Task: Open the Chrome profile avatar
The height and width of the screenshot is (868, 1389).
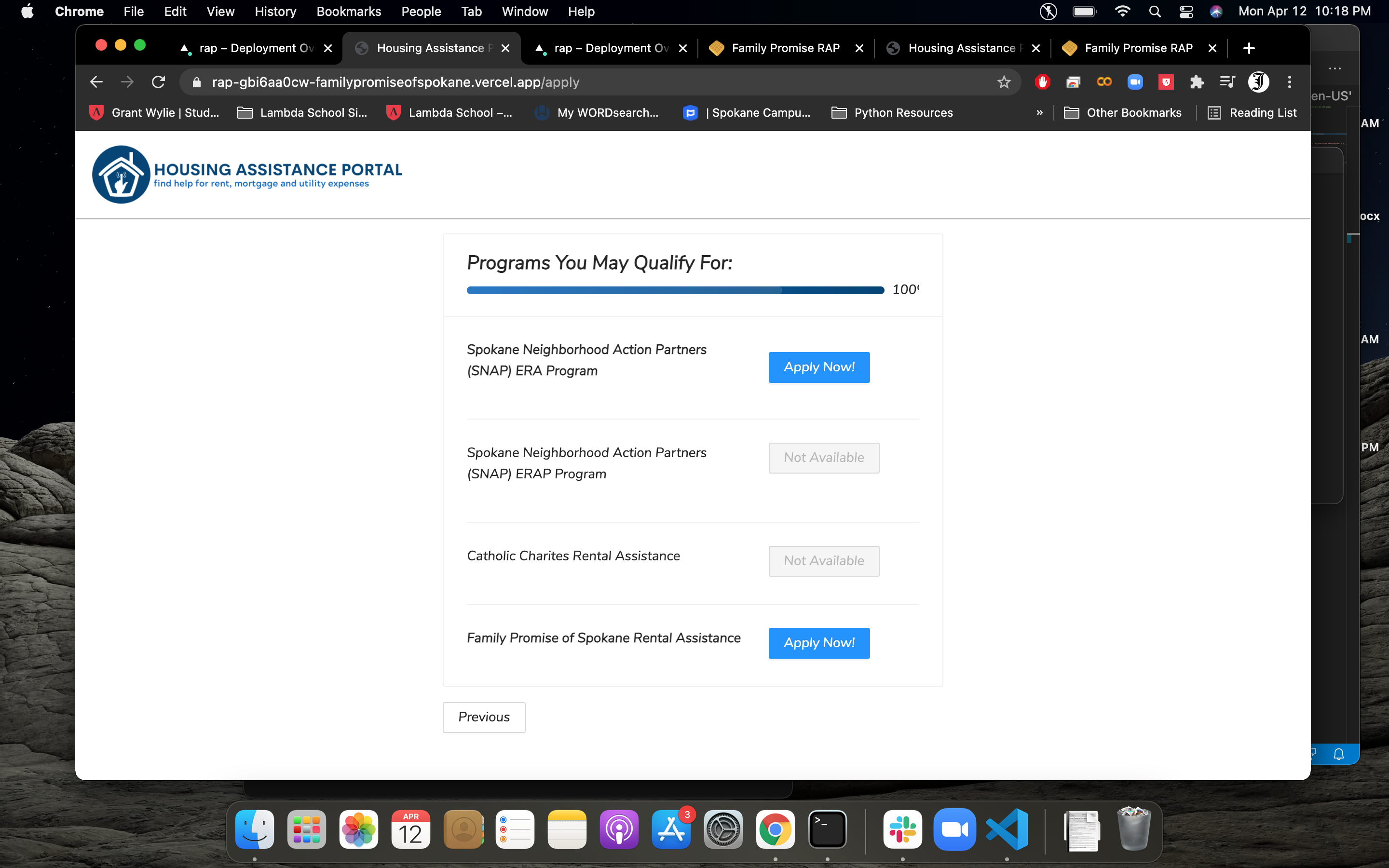Action: pyautogui.click(x=1258, y=82)
